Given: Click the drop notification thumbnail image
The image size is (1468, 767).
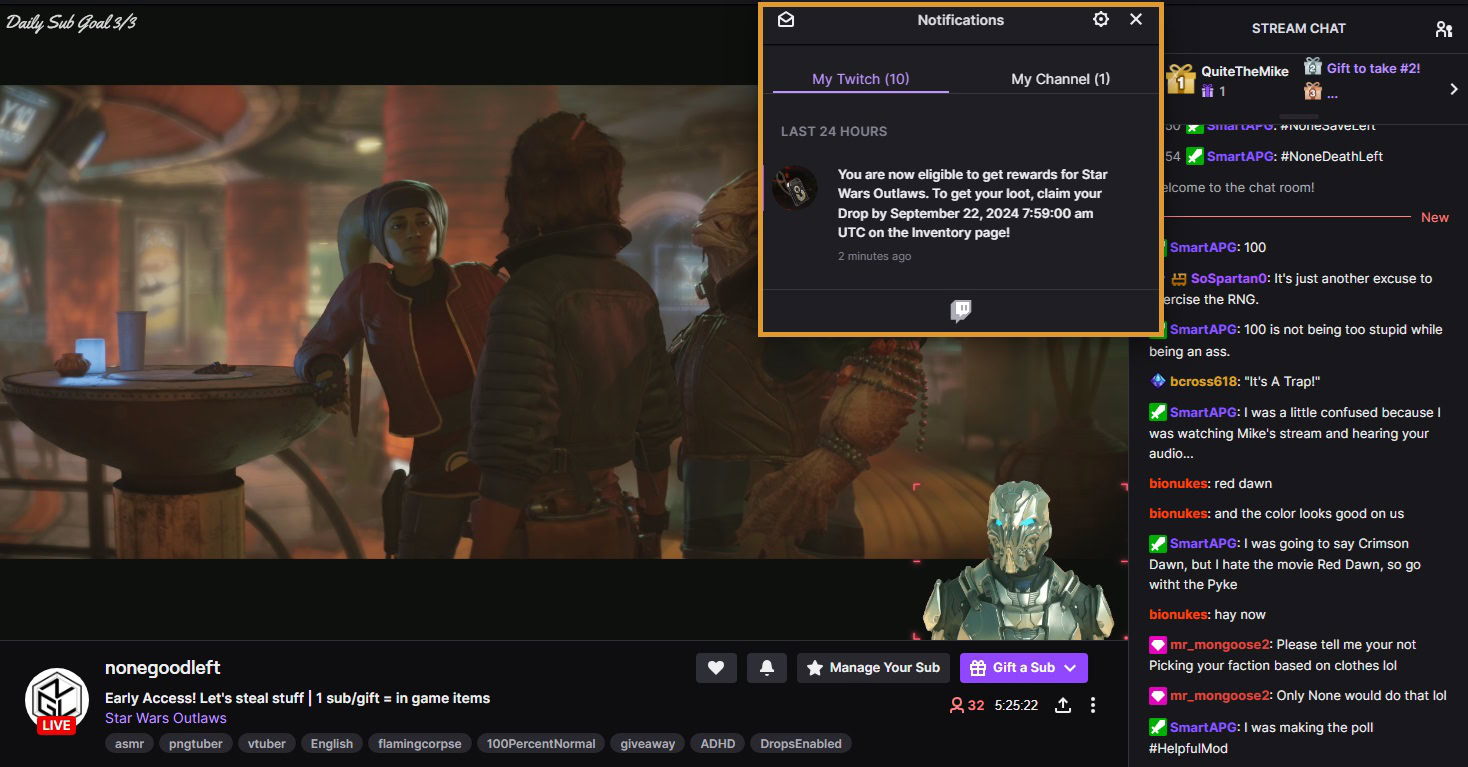Looking at the screenshot, I should (795, 188).
